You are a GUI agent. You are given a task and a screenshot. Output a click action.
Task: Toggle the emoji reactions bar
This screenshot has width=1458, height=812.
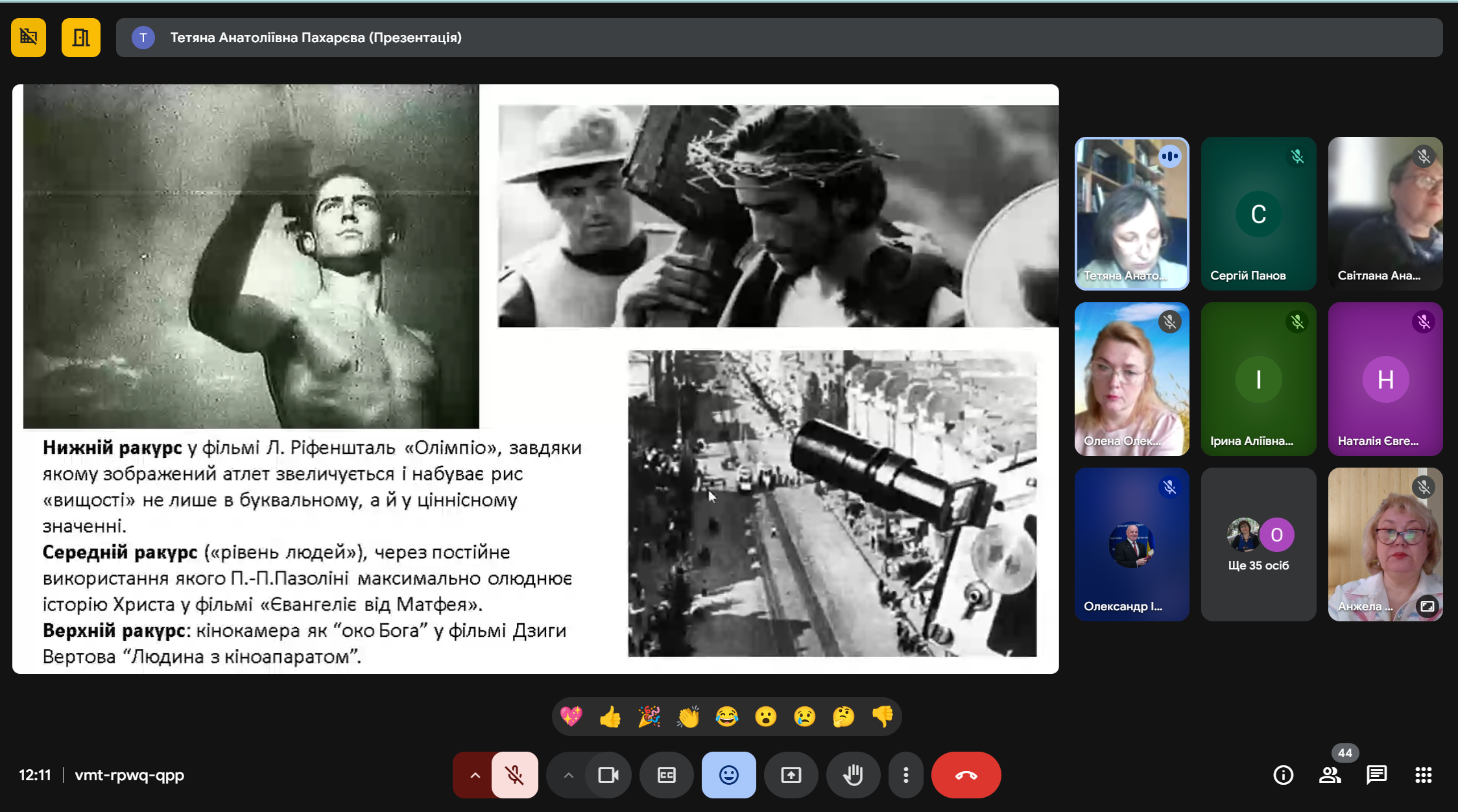click(729, 775)
